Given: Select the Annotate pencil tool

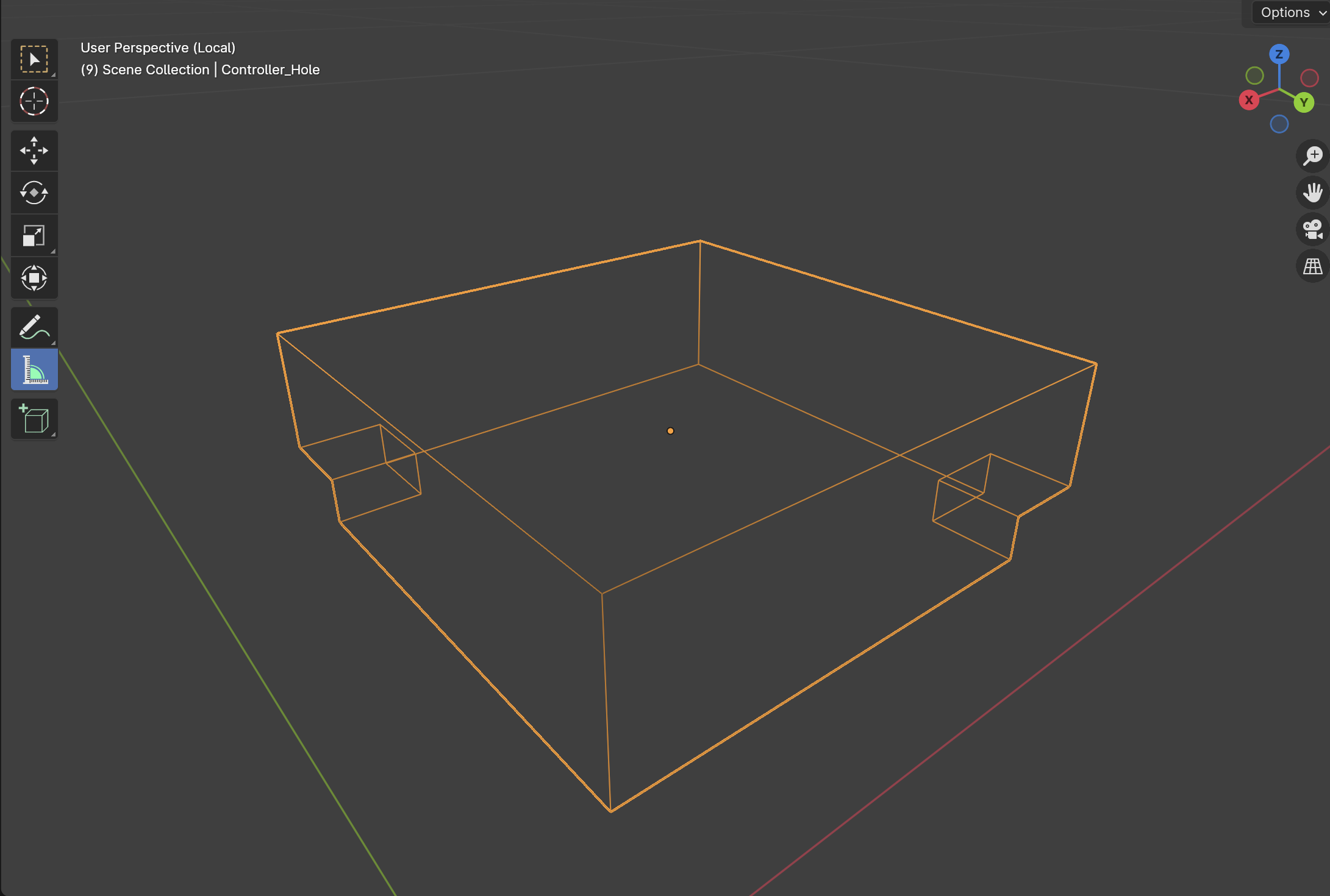Looking at the screenshot, I should 34,327.
